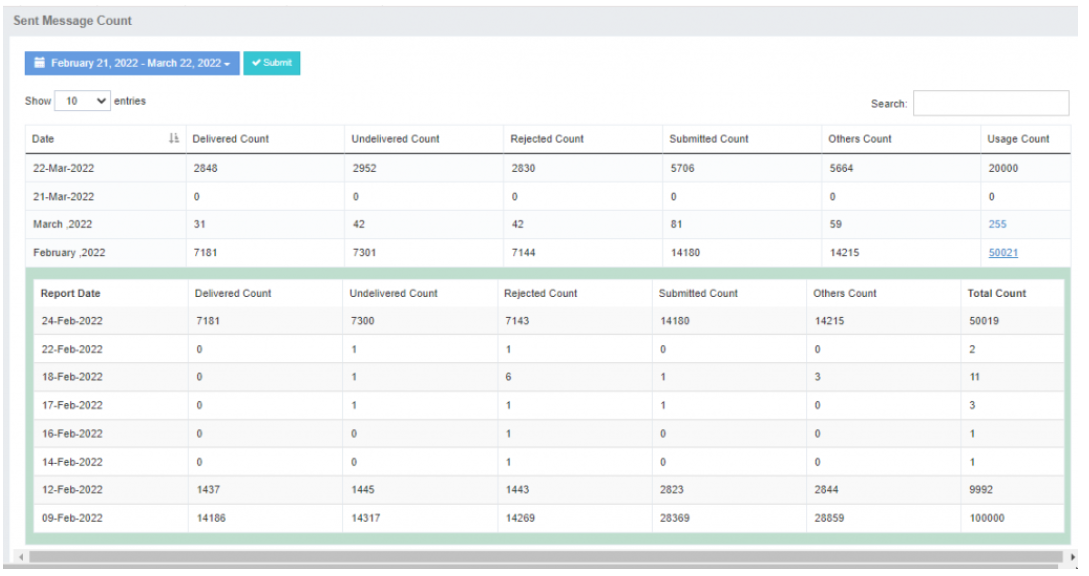Click the left arrow of the horizontal scrollbar
Image resolution: width=1089 pixels, height=576 pixels.
[x=20, y=556]
